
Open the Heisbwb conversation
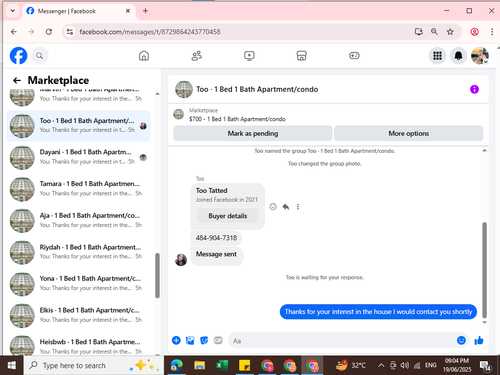coord(78,345)
